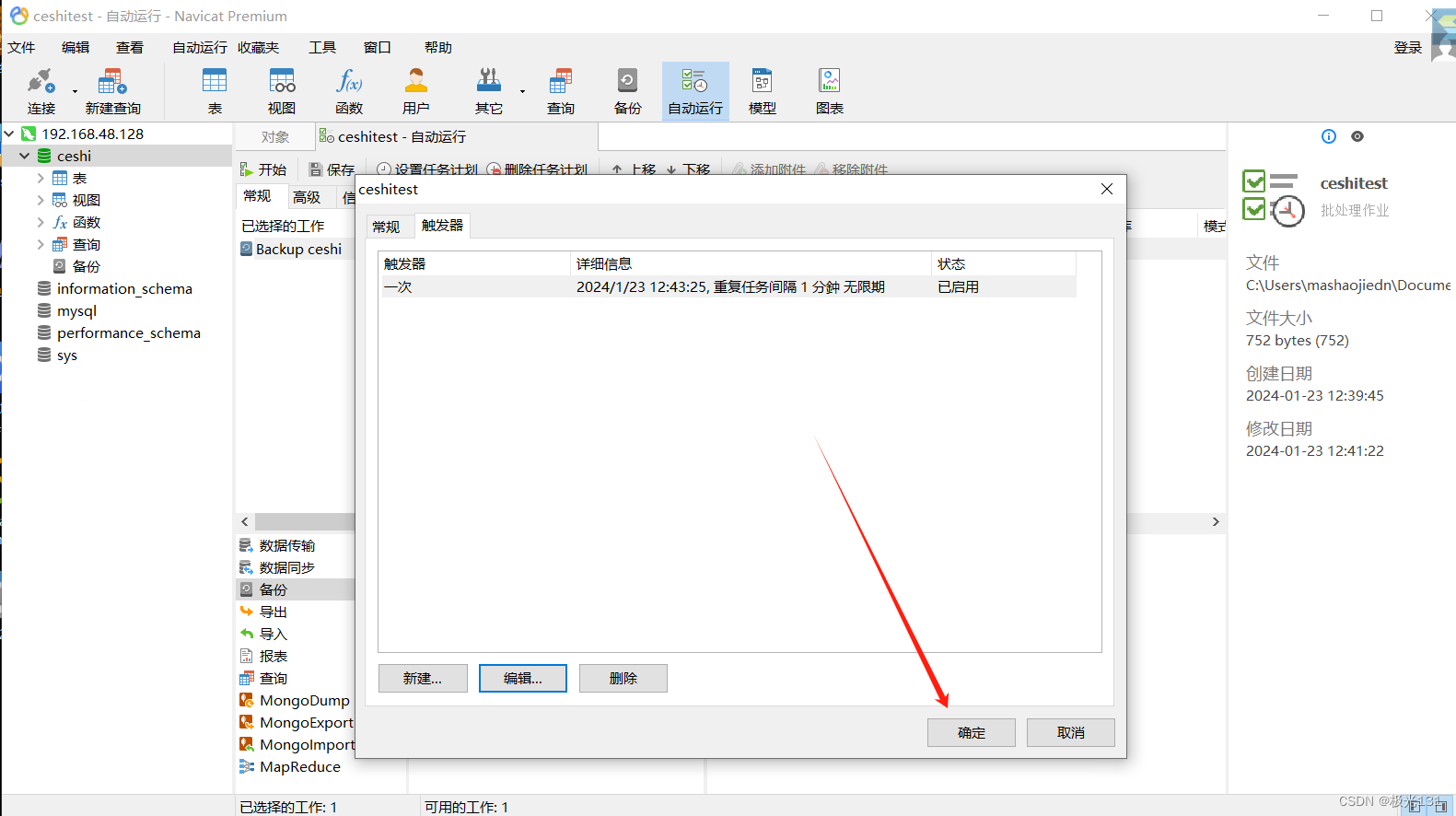This screenshot has width=1456, height=816.
Task: Open the 其它 others toolbar icon
Action: 488,91
